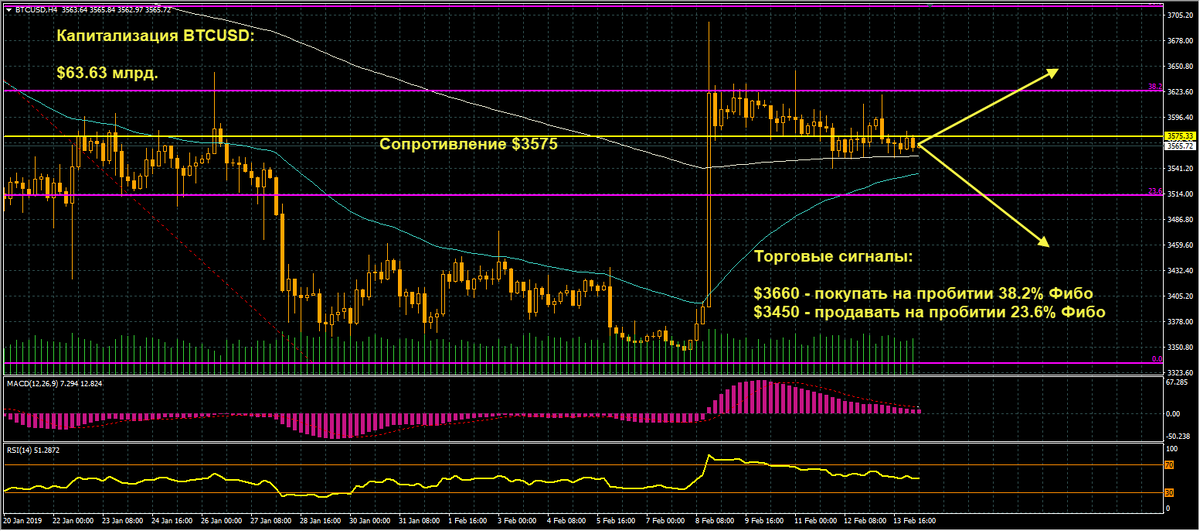Viewport: 1200px width, 531px height.
Task: Click the 0.0 Fibonacci level label
Action: 1156,359
